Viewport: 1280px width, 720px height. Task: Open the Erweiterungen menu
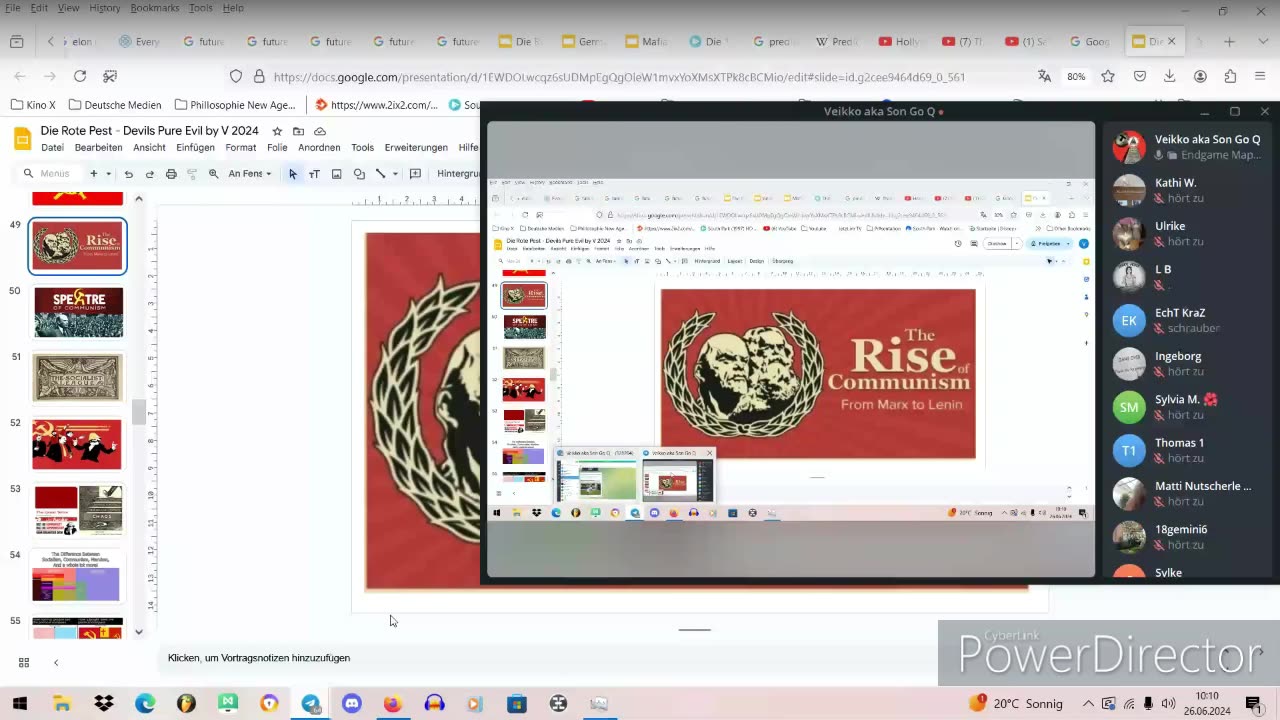[416, 147]
